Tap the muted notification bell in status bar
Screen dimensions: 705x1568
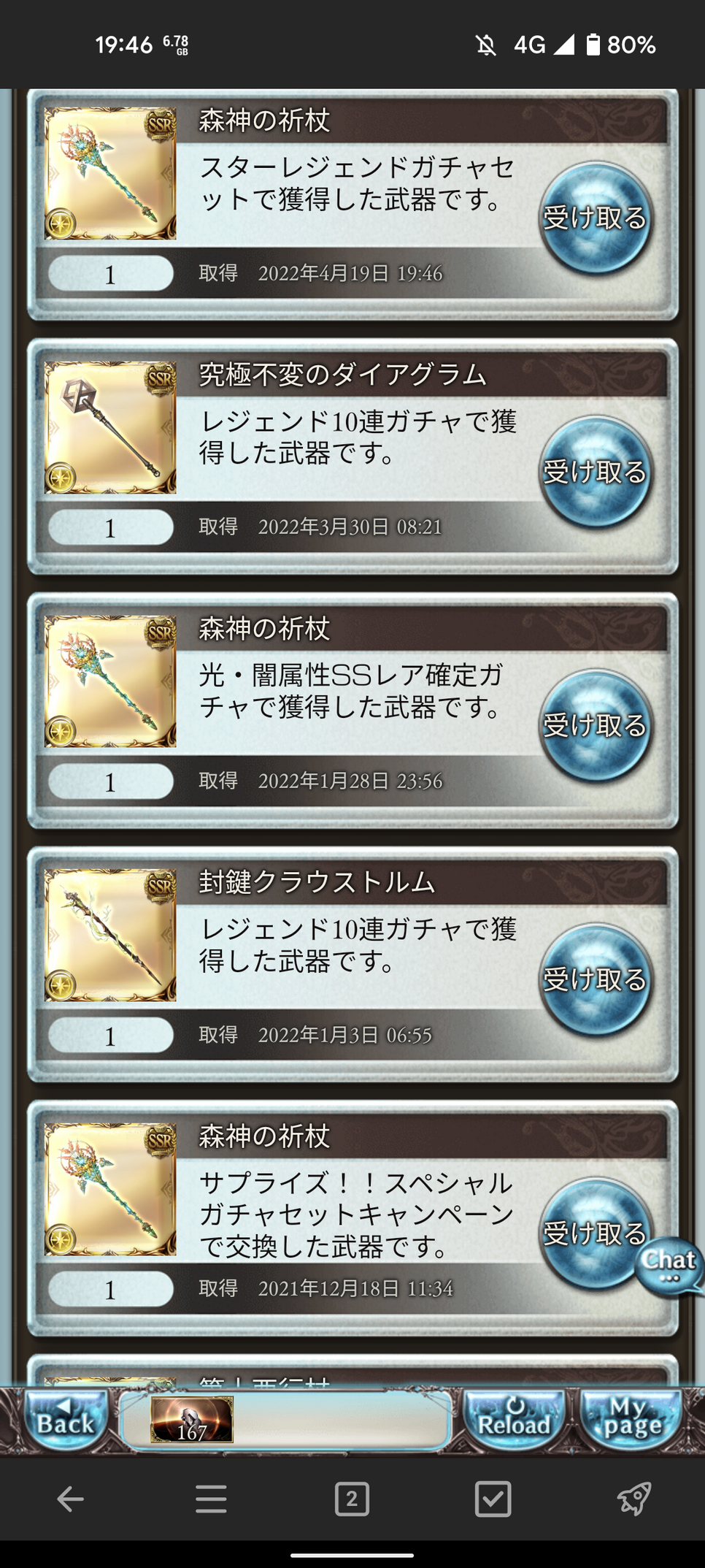point(486,45)
